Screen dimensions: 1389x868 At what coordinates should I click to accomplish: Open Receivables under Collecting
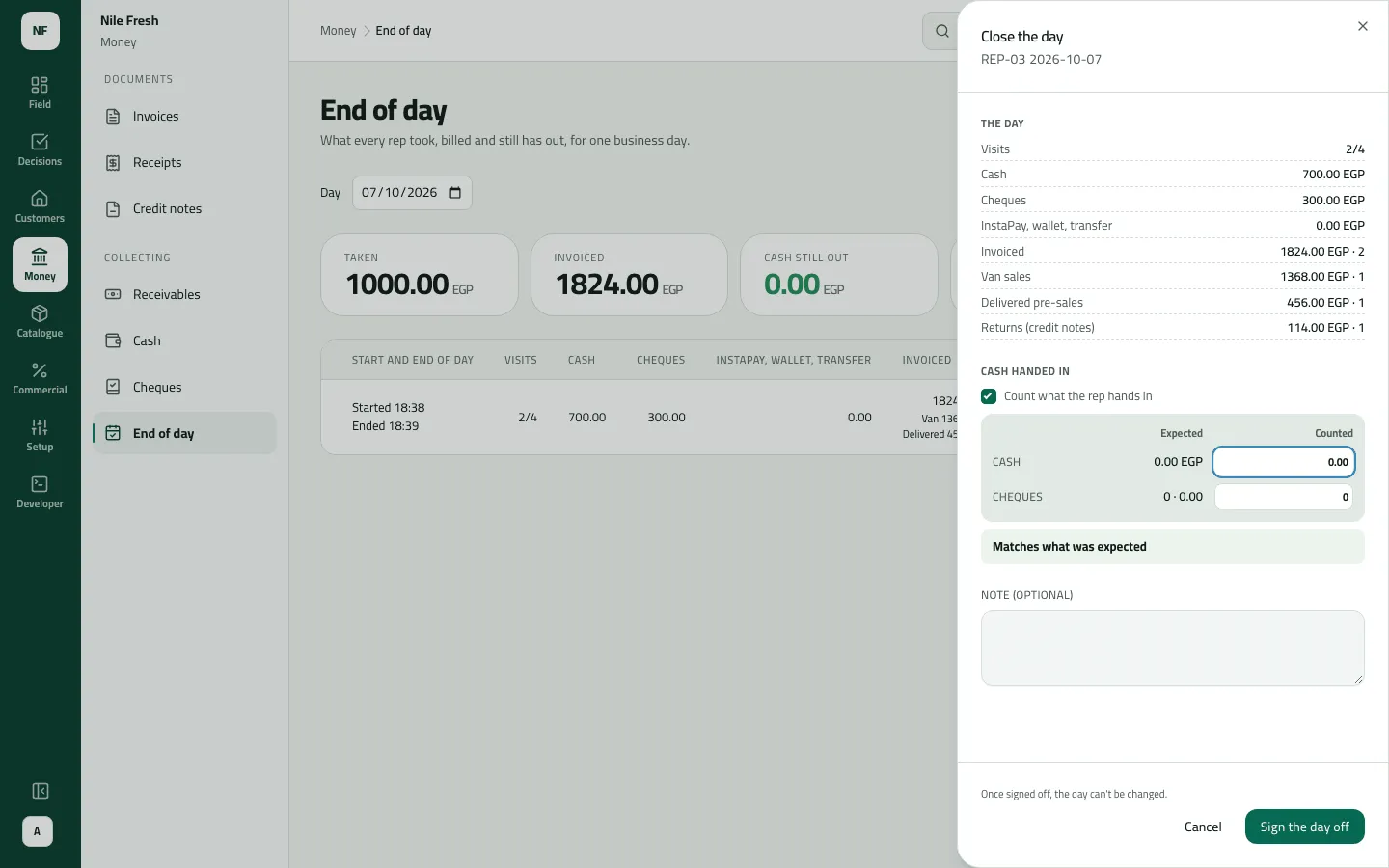184,295
